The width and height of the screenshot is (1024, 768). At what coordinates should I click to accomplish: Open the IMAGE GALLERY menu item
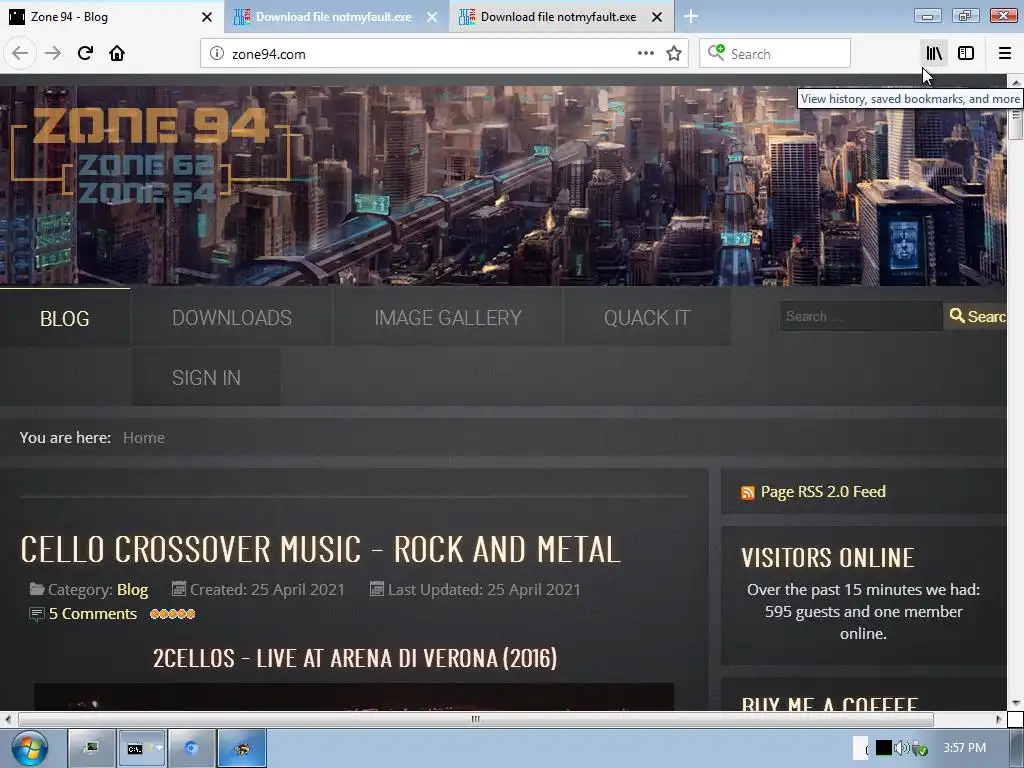[448, 318]
